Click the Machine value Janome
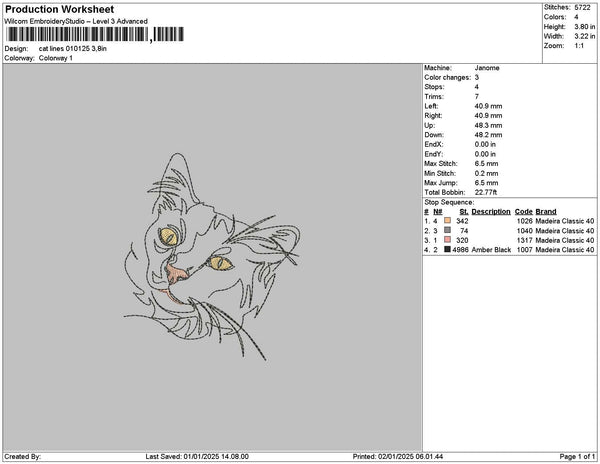This screenshot has width=600, height=464. tap(486, 68)
